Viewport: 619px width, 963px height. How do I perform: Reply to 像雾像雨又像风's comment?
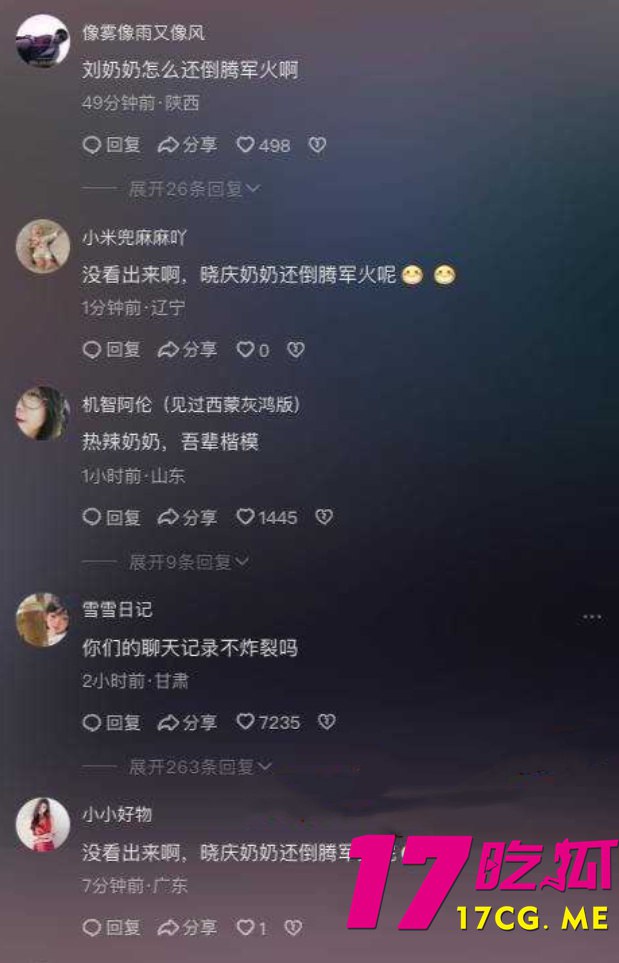point(112,145)
